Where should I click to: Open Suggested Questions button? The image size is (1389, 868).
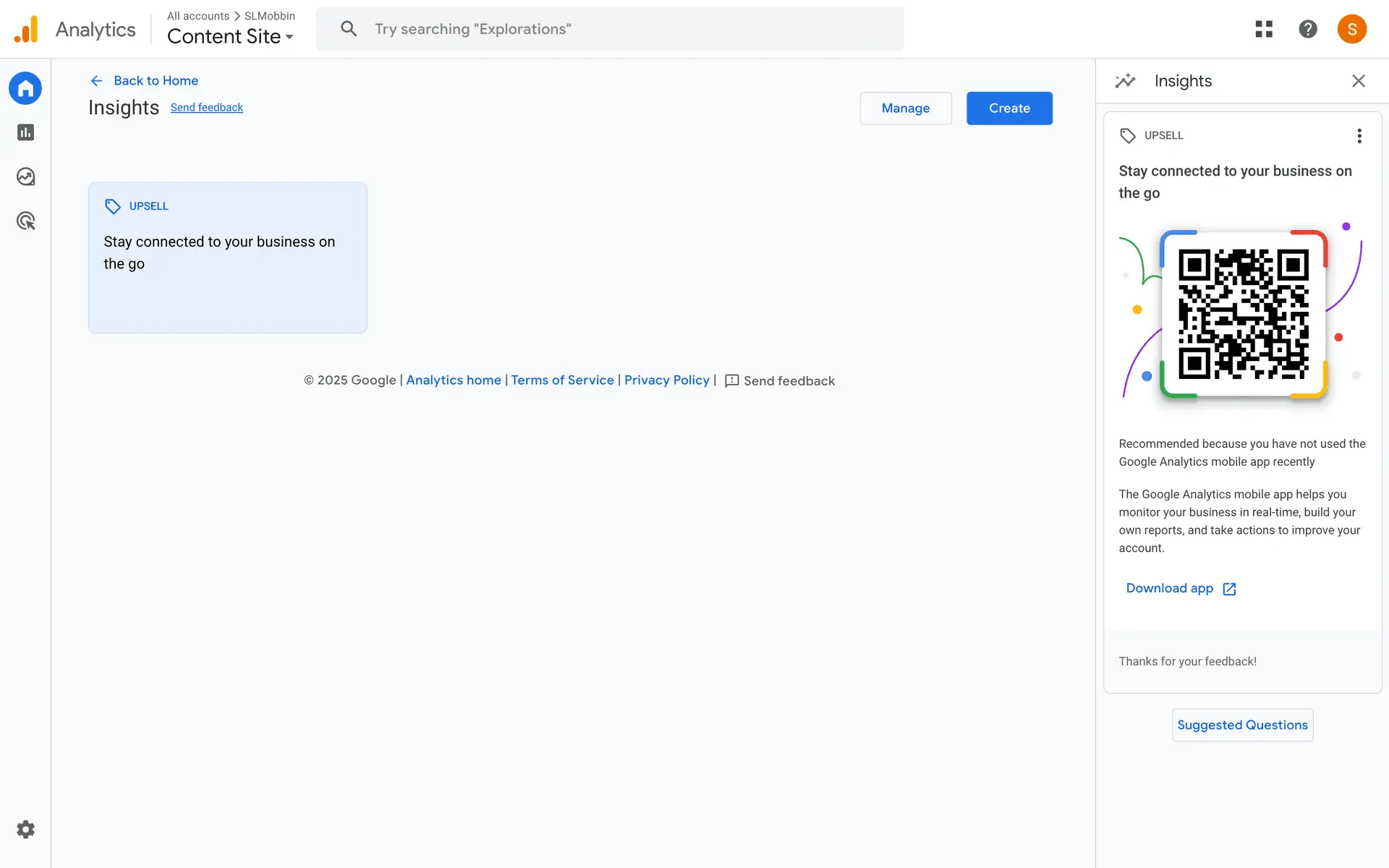click(x=1242, y=725)
